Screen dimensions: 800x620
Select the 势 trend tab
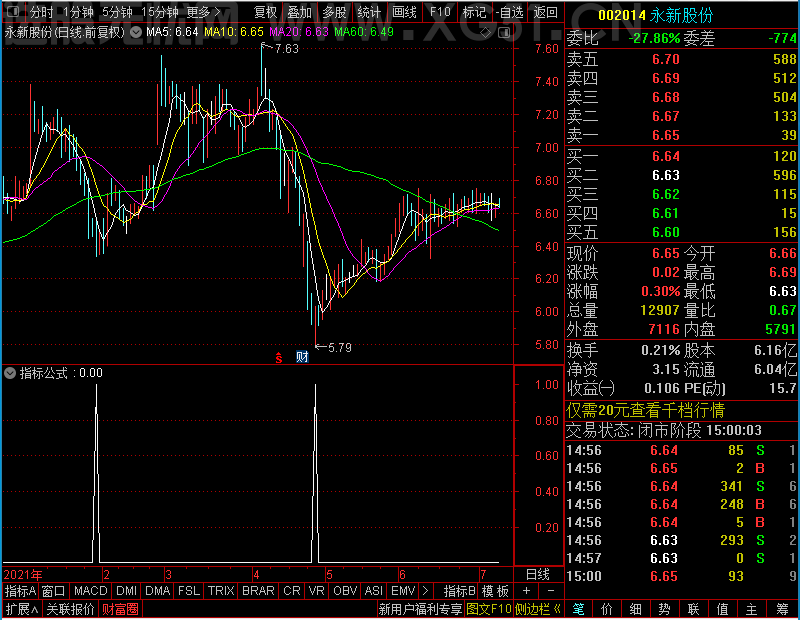(664, 609)
